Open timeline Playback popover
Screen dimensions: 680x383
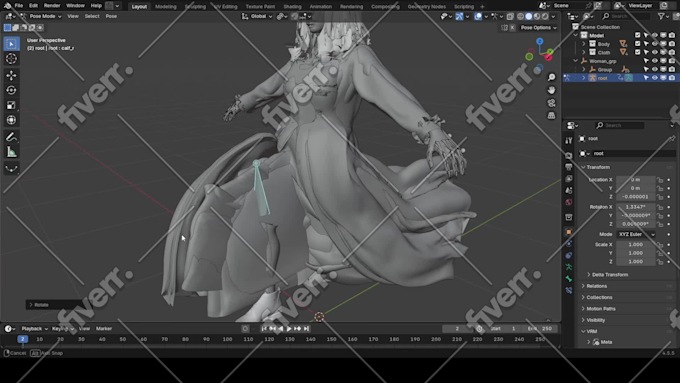pyautogui.click(x=35, y=329)
